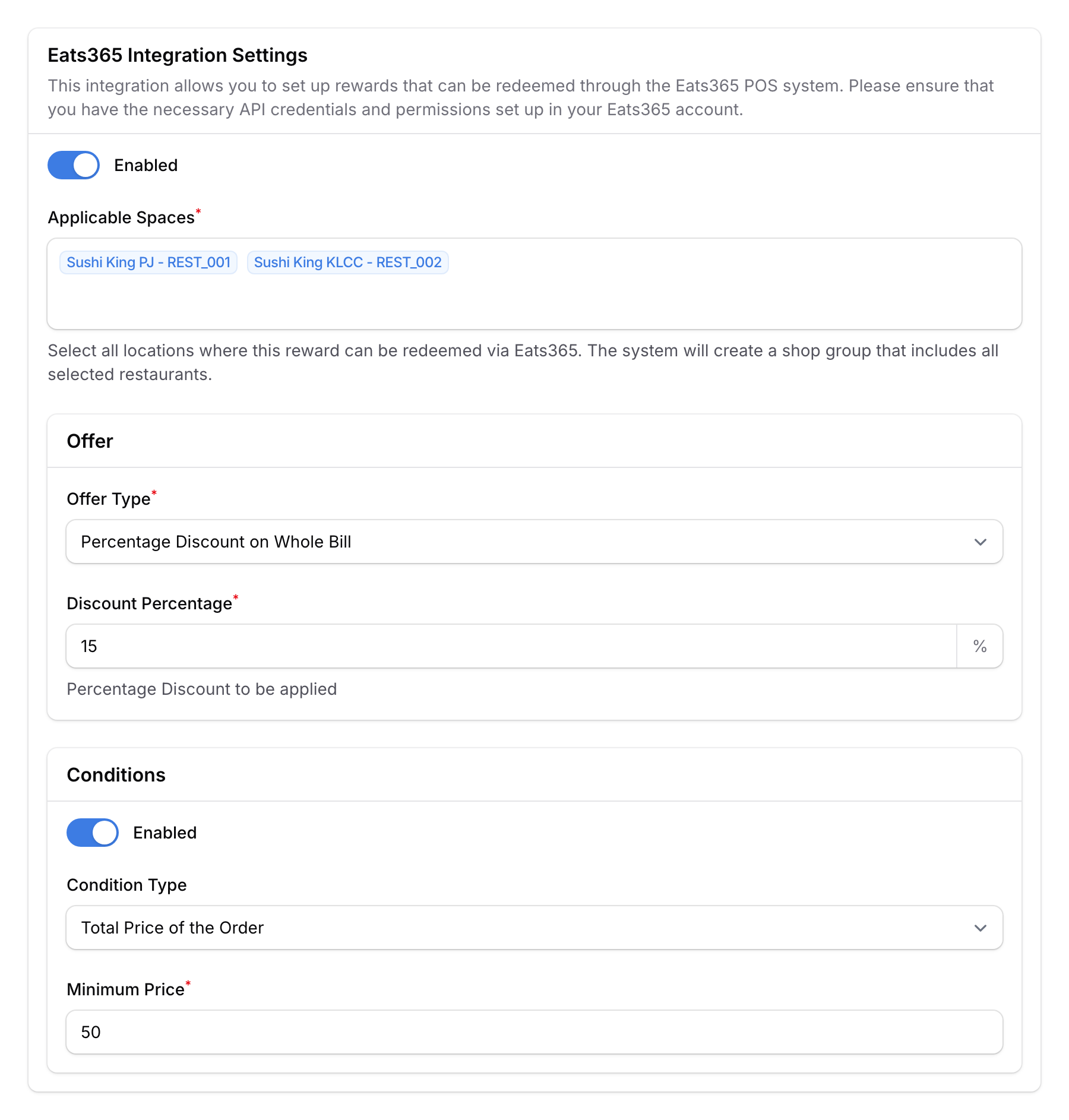Toggle the Eats365 integration Enabled switch
This screenshot has width=1069, height=1120.
[x=74, y=165]
